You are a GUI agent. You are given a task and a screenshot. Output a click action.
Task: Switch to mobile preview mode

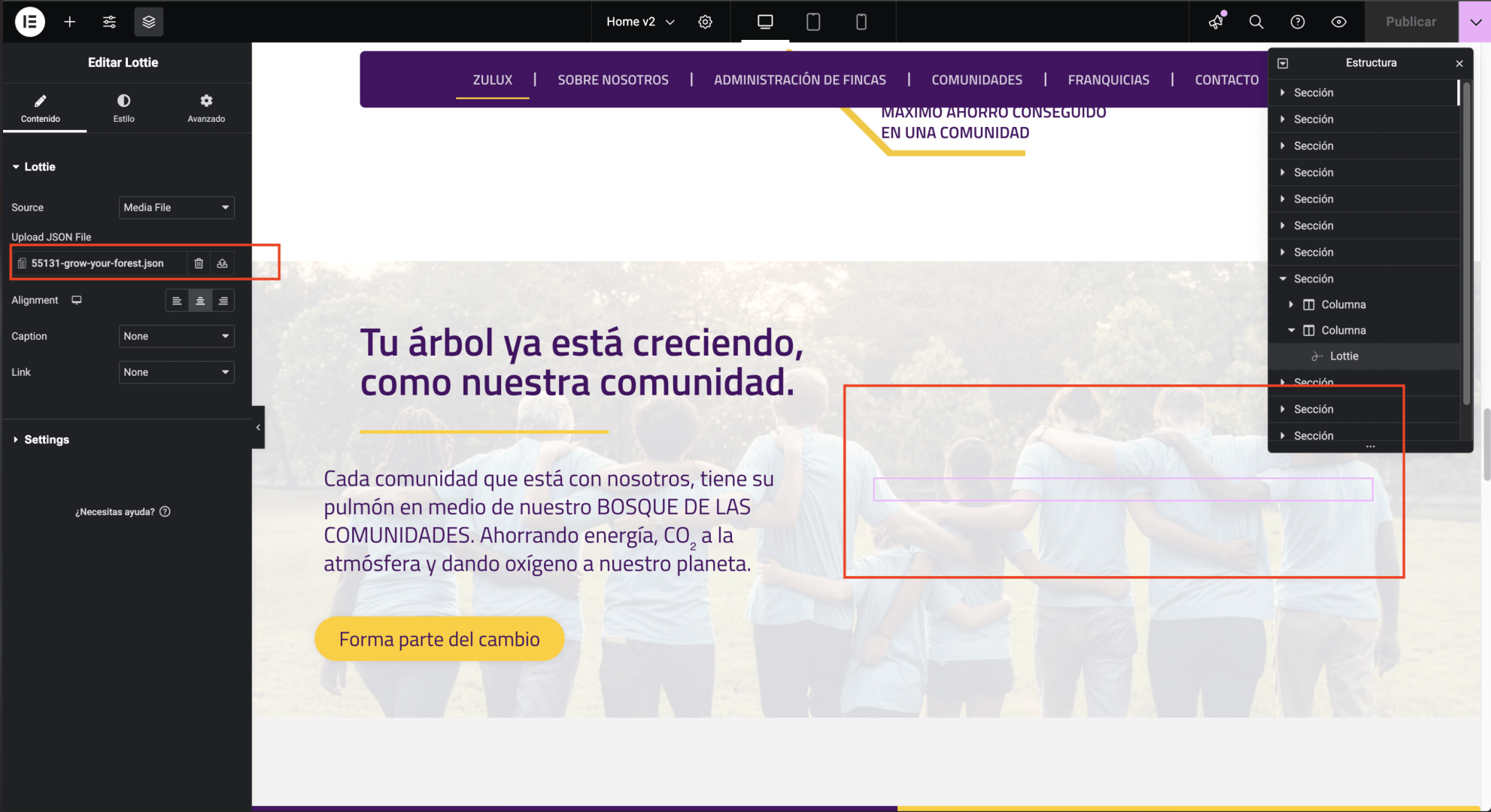861,22
